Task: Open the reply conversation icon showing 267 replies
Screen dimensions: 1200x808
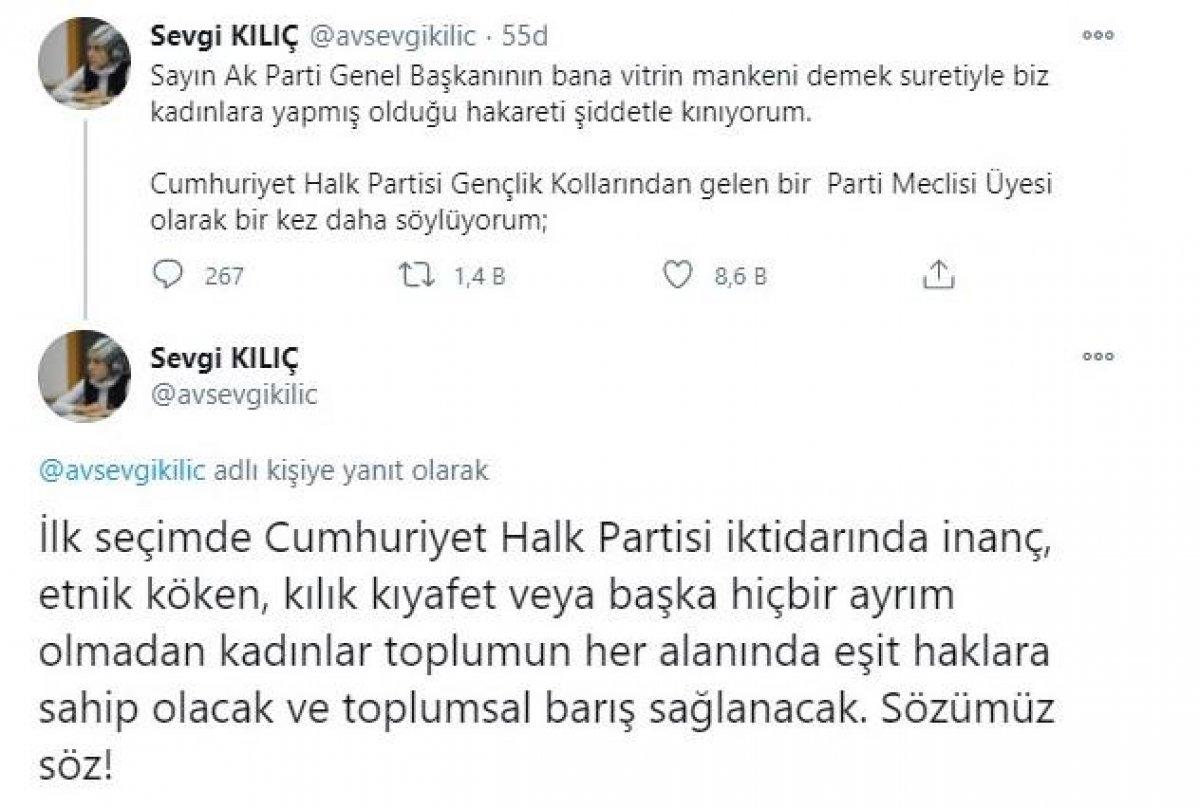Action: 168,269
